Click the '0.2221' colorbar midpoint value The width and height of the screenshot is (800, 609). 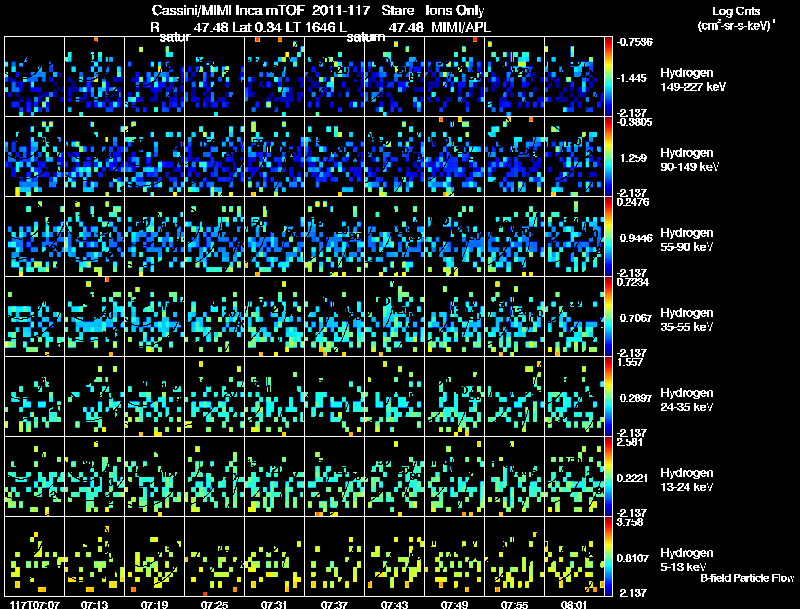click(633, 478)
